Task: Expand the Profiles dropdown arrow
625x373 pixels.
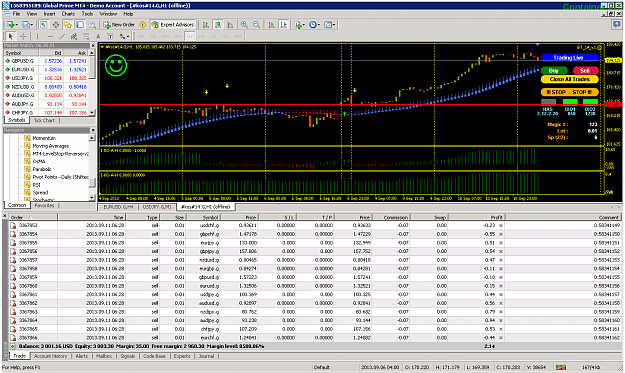Action: [32, 25]
